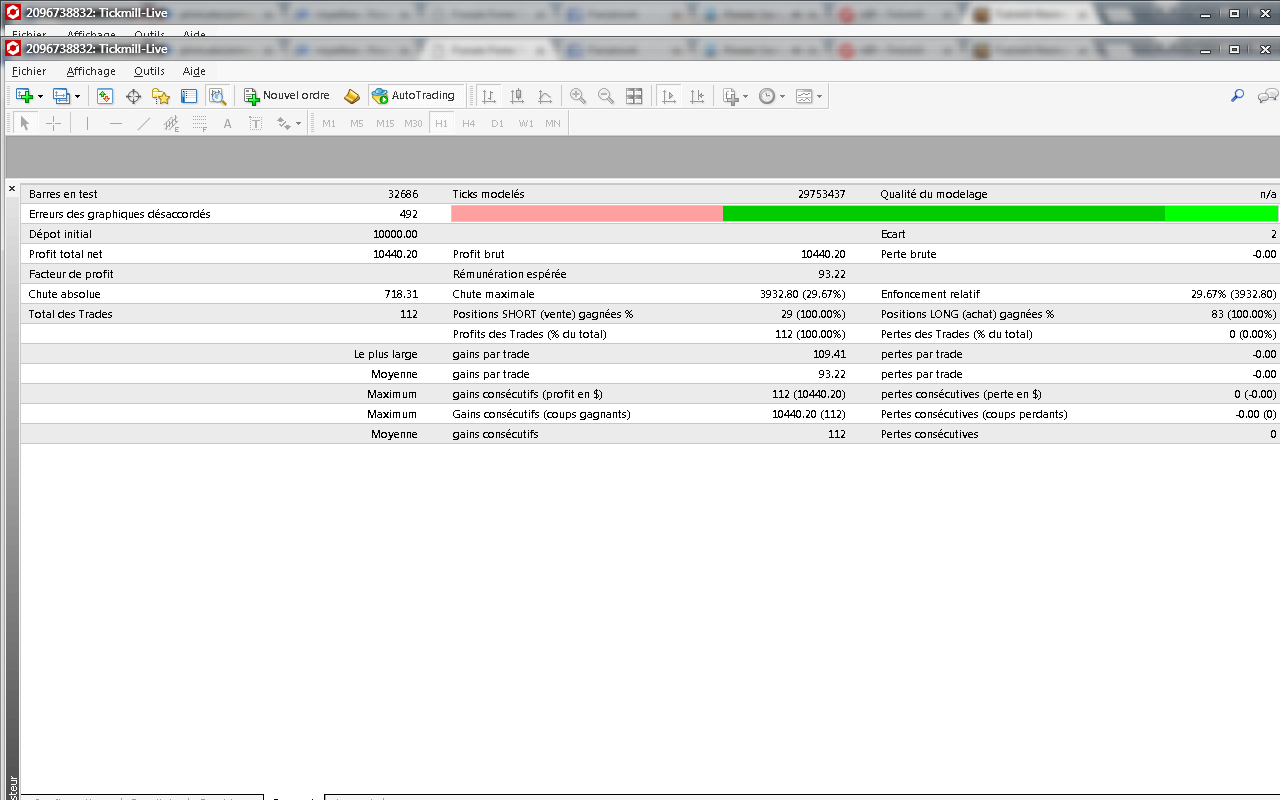The image size is (1280, 800).
Task: Toggle the Strategy Tester magnifier icon
Action: coord(217,96)
